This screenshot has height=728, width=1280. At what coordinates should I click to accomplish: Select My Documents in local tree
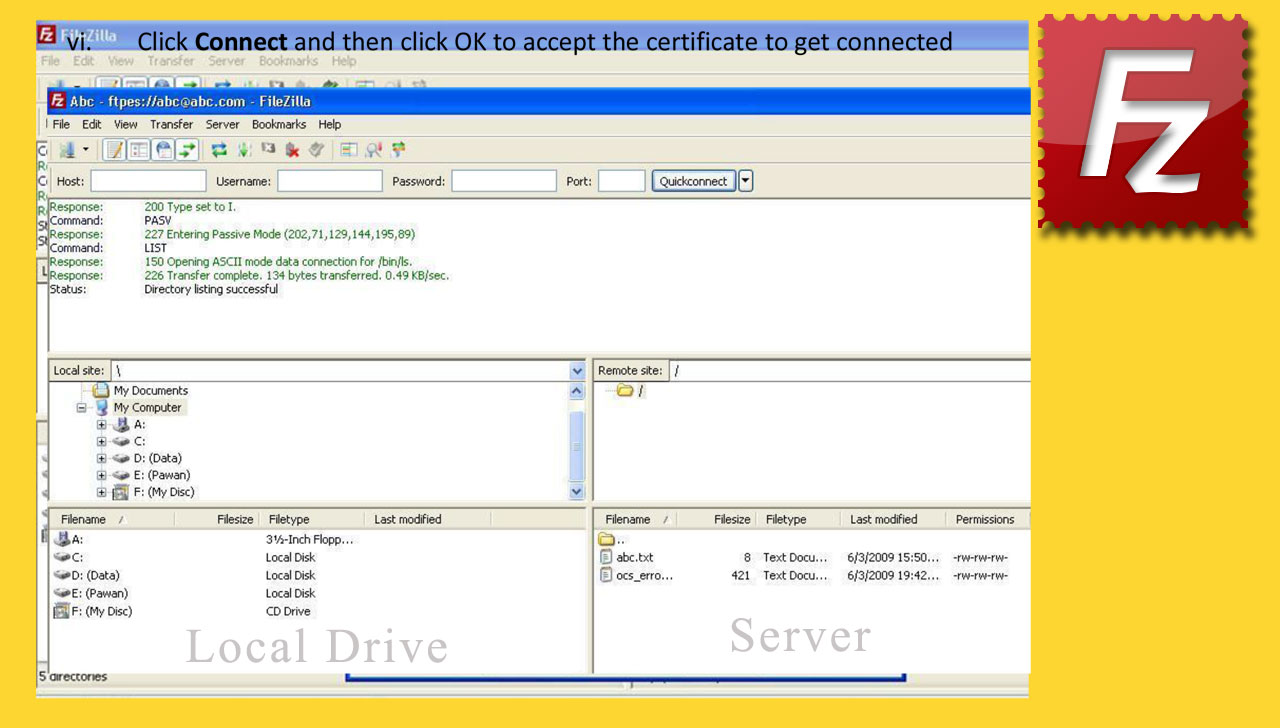[151, 391]
